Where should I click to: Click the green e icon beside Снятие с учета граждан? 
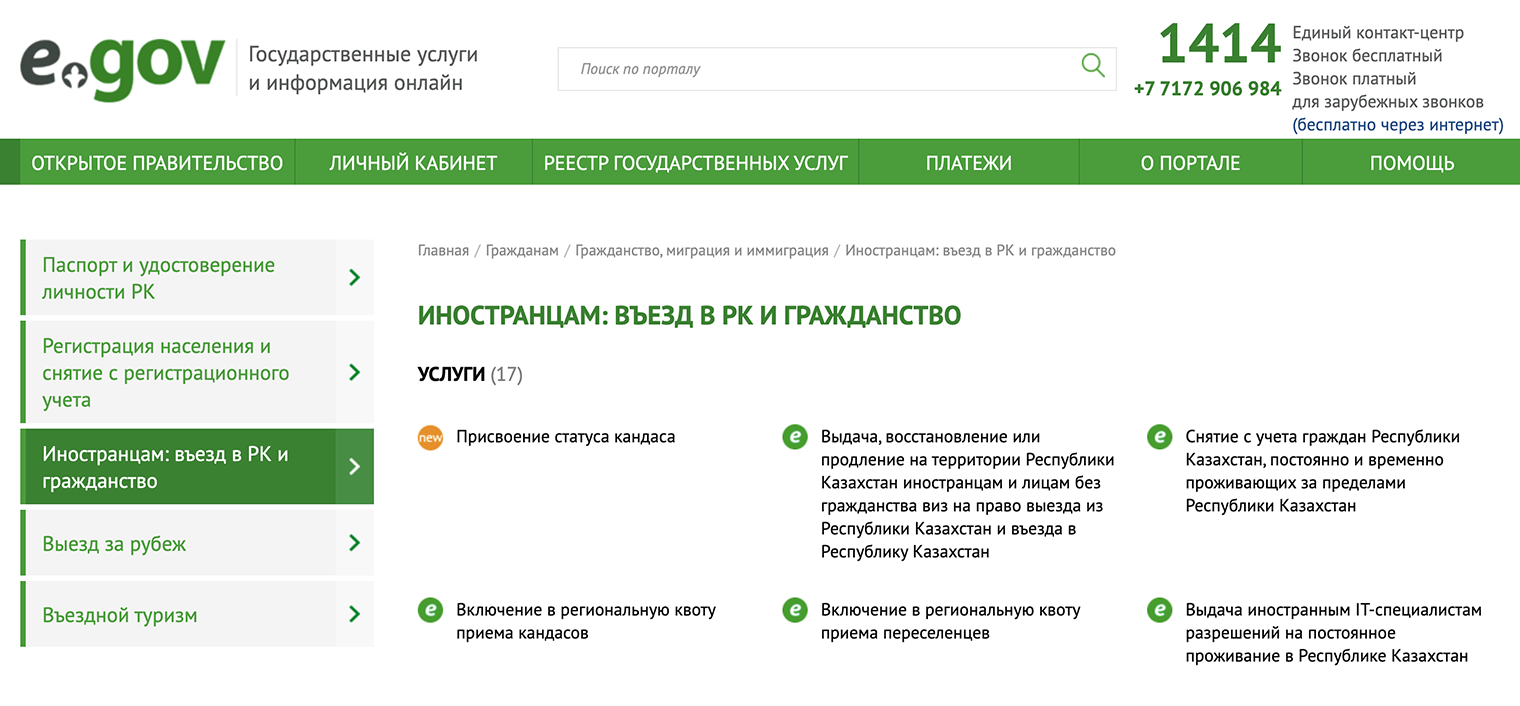coord(1159,437)
